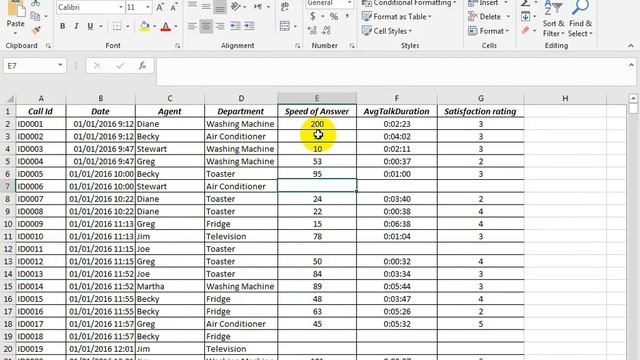Click the Copy icon
The image size is (640, 360).
click(36, 16)
